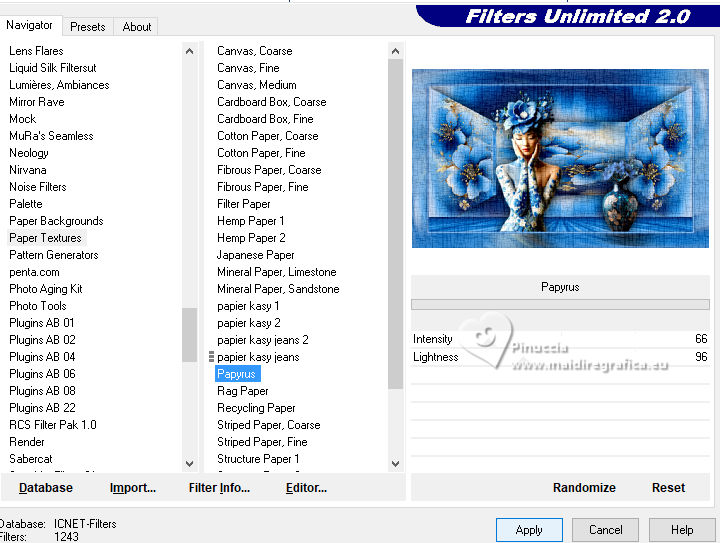The height and width of the screenshot is (543, 720).
Task: Choose papier kasy 1 filter
Action: tap(248, 306)
